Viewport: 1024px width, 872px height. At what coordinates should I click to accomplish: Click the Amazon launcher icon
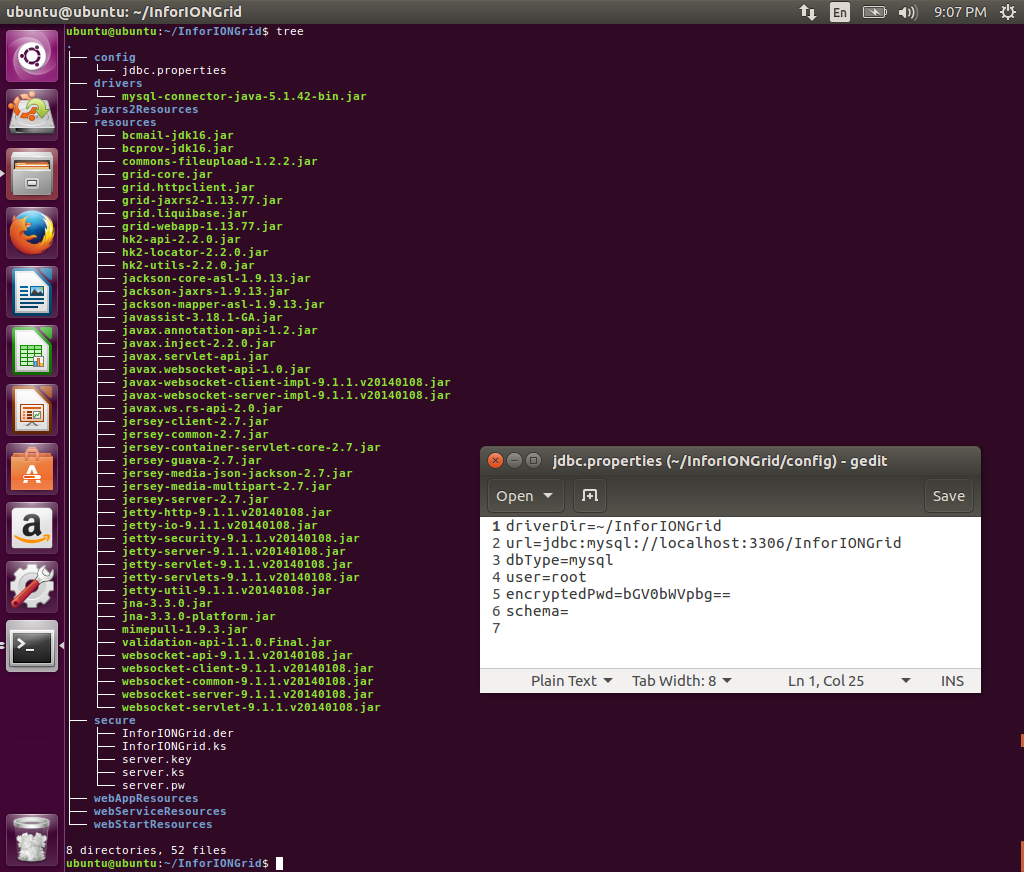pos(33,528)
